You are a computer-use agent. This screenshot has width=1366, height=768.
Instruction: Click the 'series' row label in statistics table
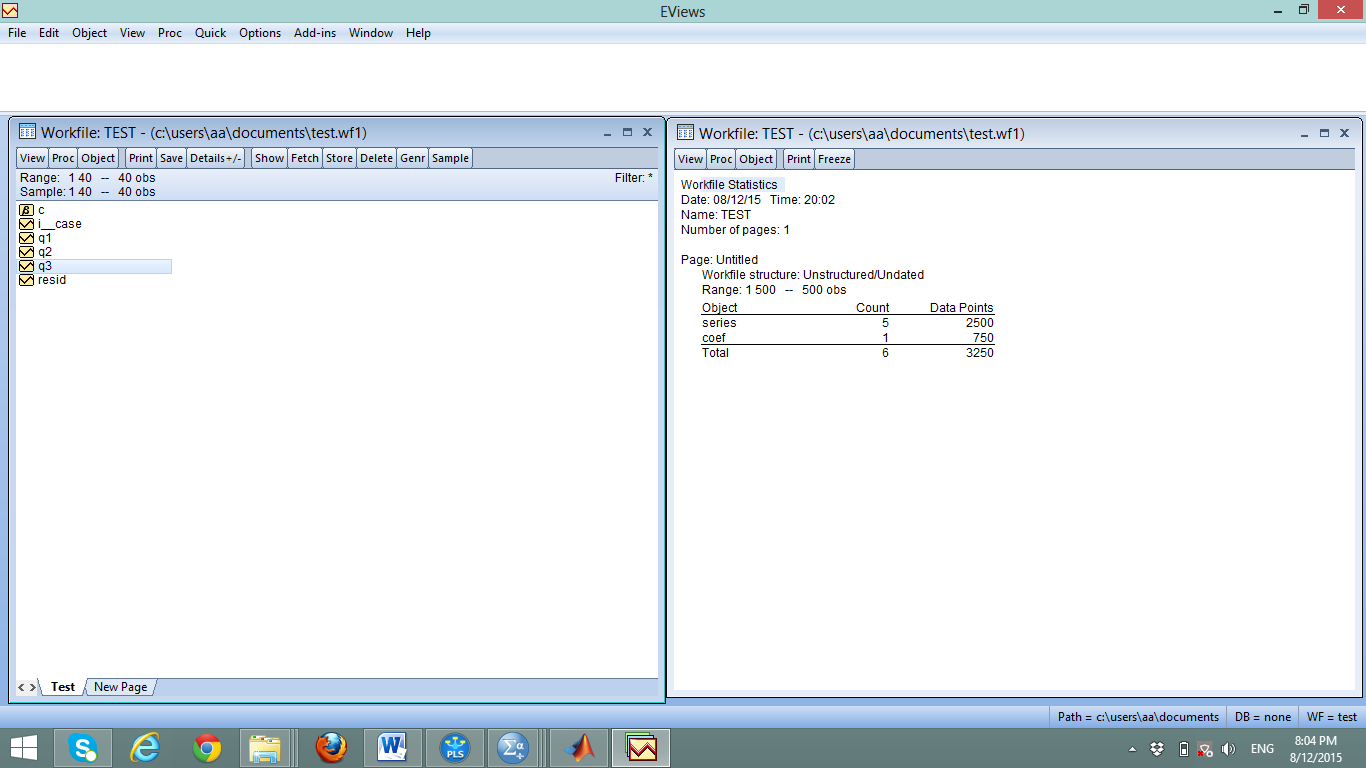(x=719, y=323)
